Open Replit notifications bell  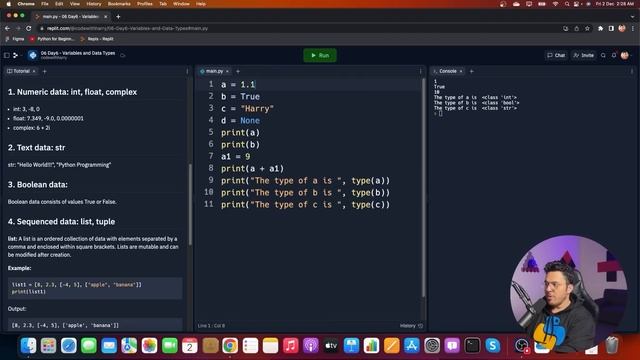pos(614,55)
